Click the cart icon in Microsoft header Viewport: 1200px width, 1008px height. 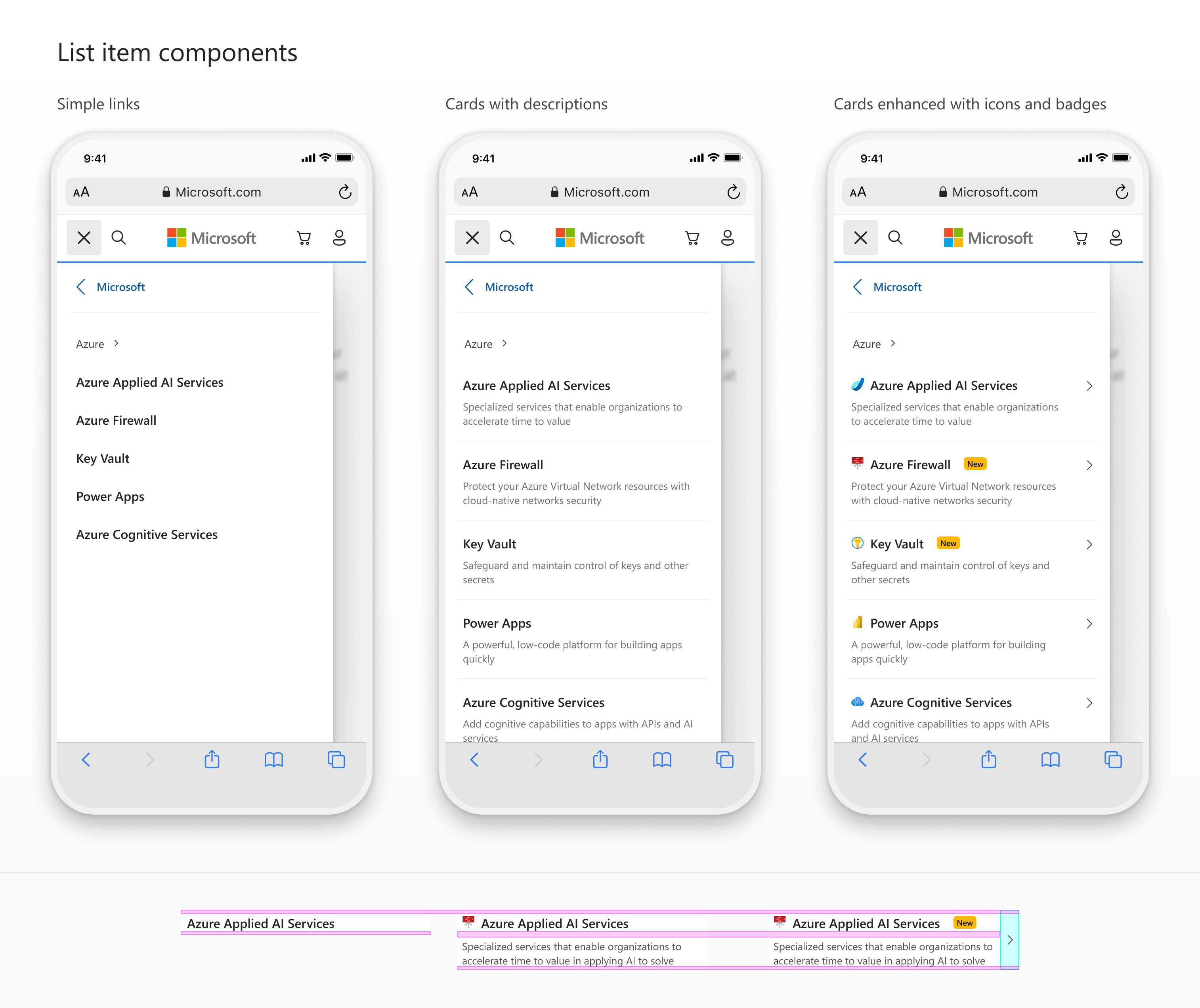click(x=303, y=239)
